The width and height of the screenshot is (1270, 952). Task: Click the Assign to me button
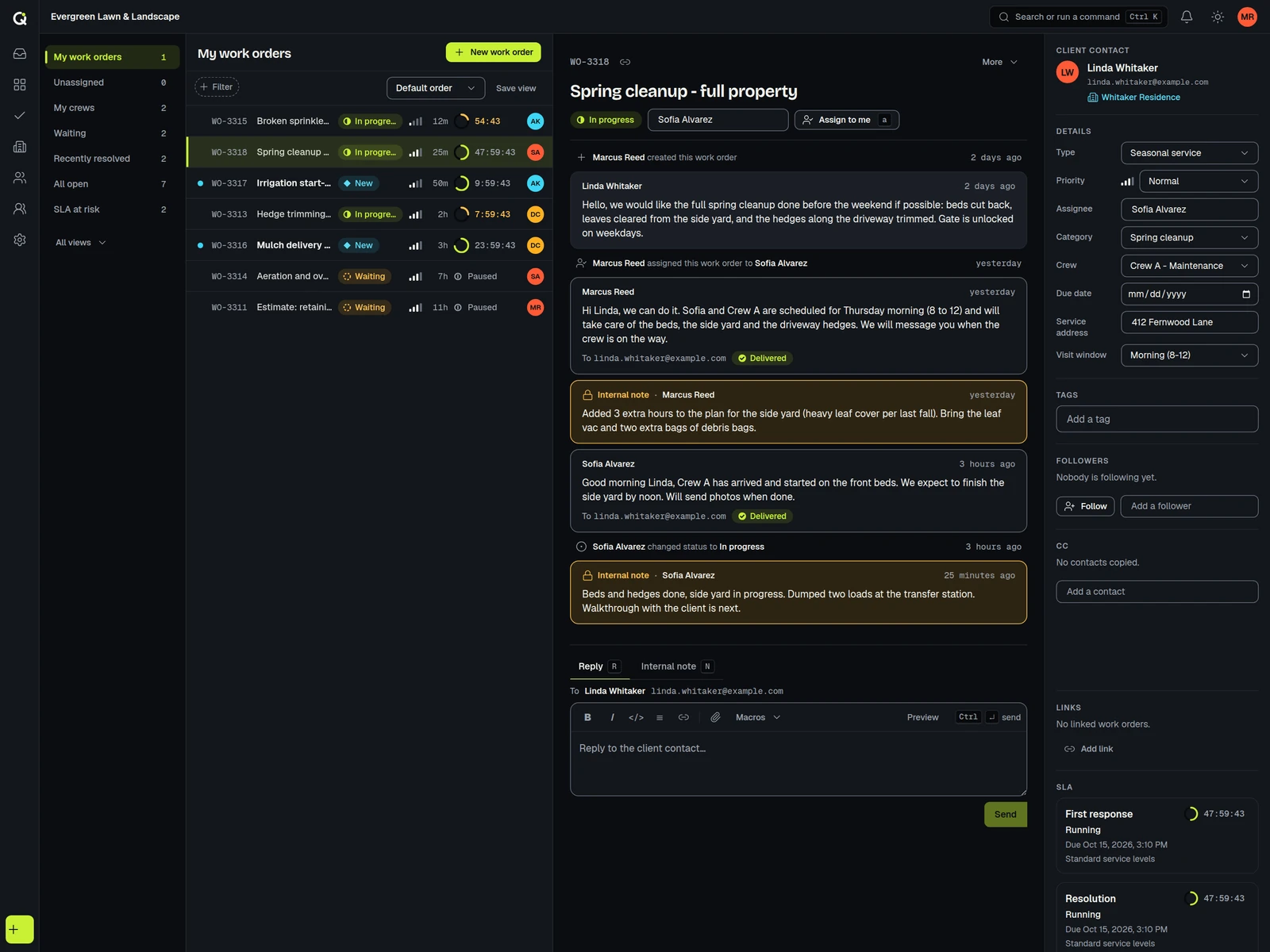(x=846, y=120)
